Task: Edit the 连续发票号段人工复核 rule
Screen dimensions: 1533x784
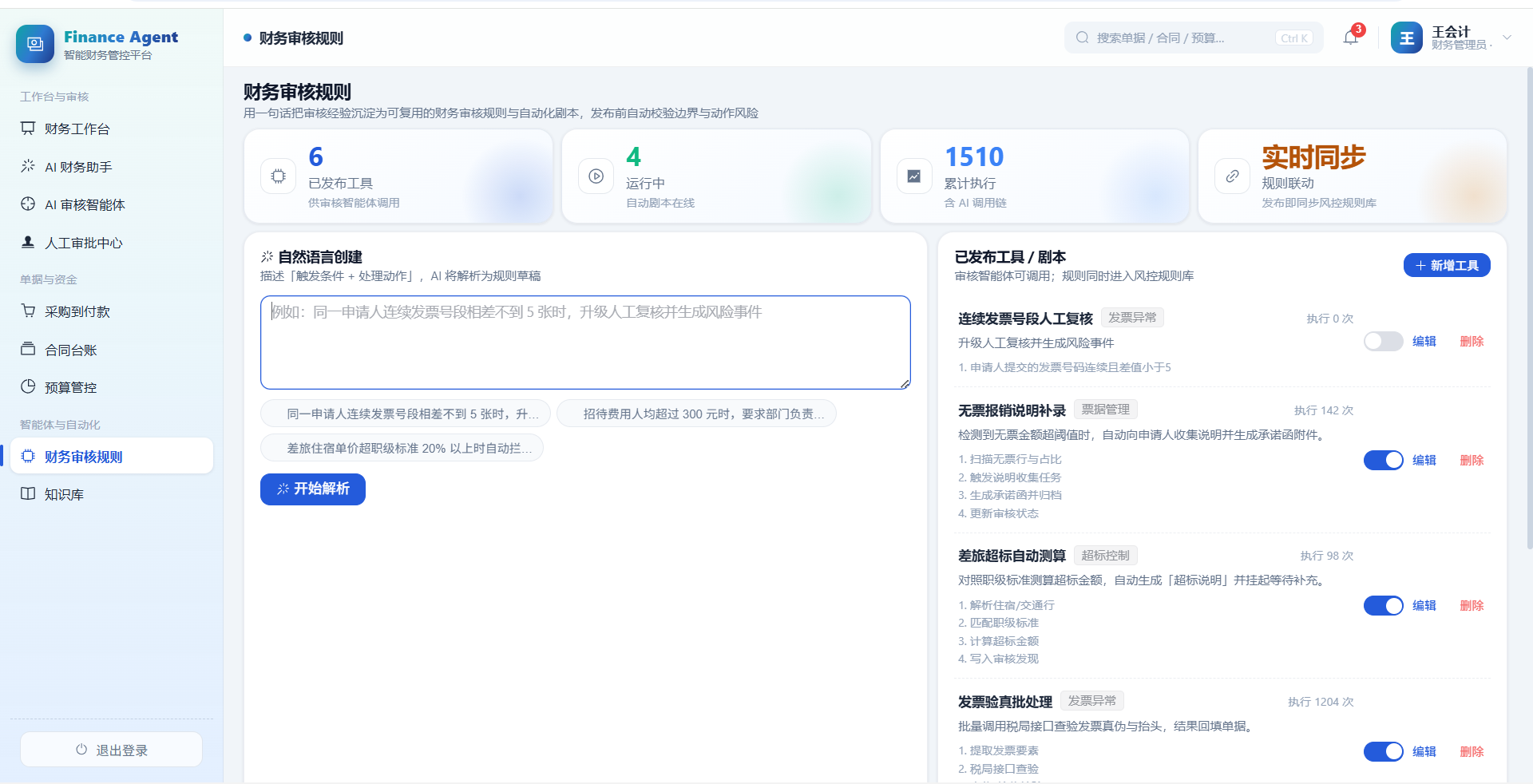Action: tap(1424, 342)
